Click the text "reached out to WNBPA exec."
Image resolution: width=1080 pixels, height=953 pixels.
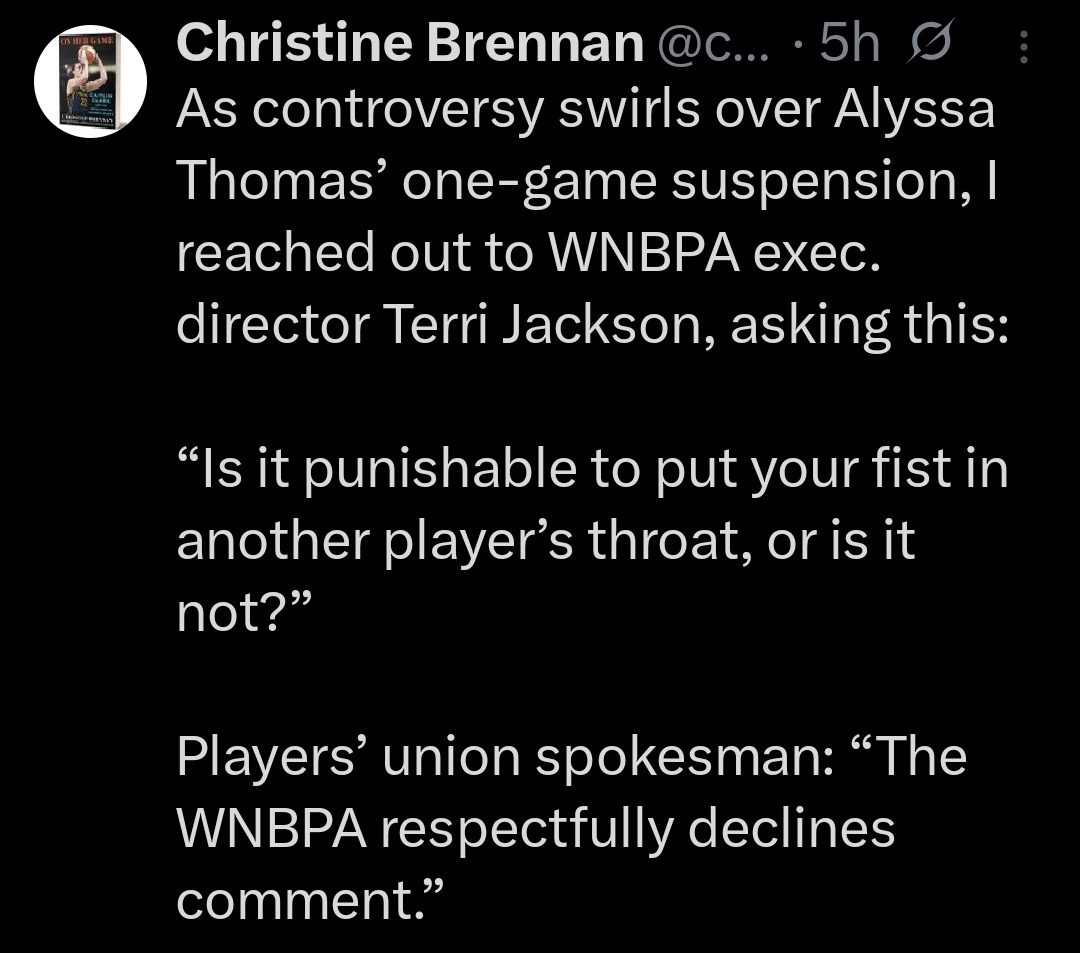click(528, 253)
